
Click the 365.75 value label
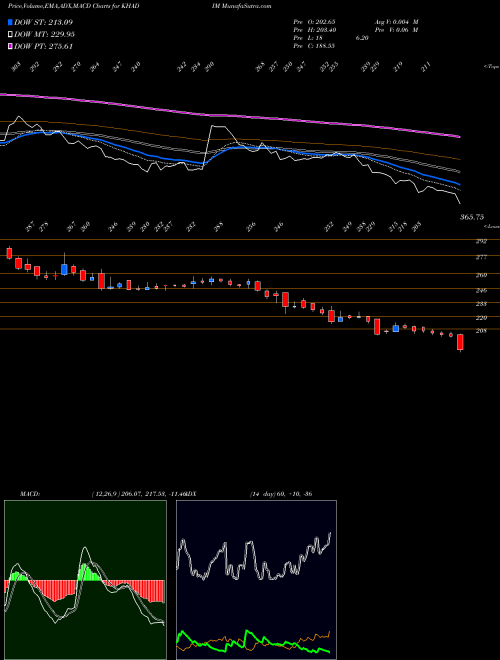(x=472, y=217)
